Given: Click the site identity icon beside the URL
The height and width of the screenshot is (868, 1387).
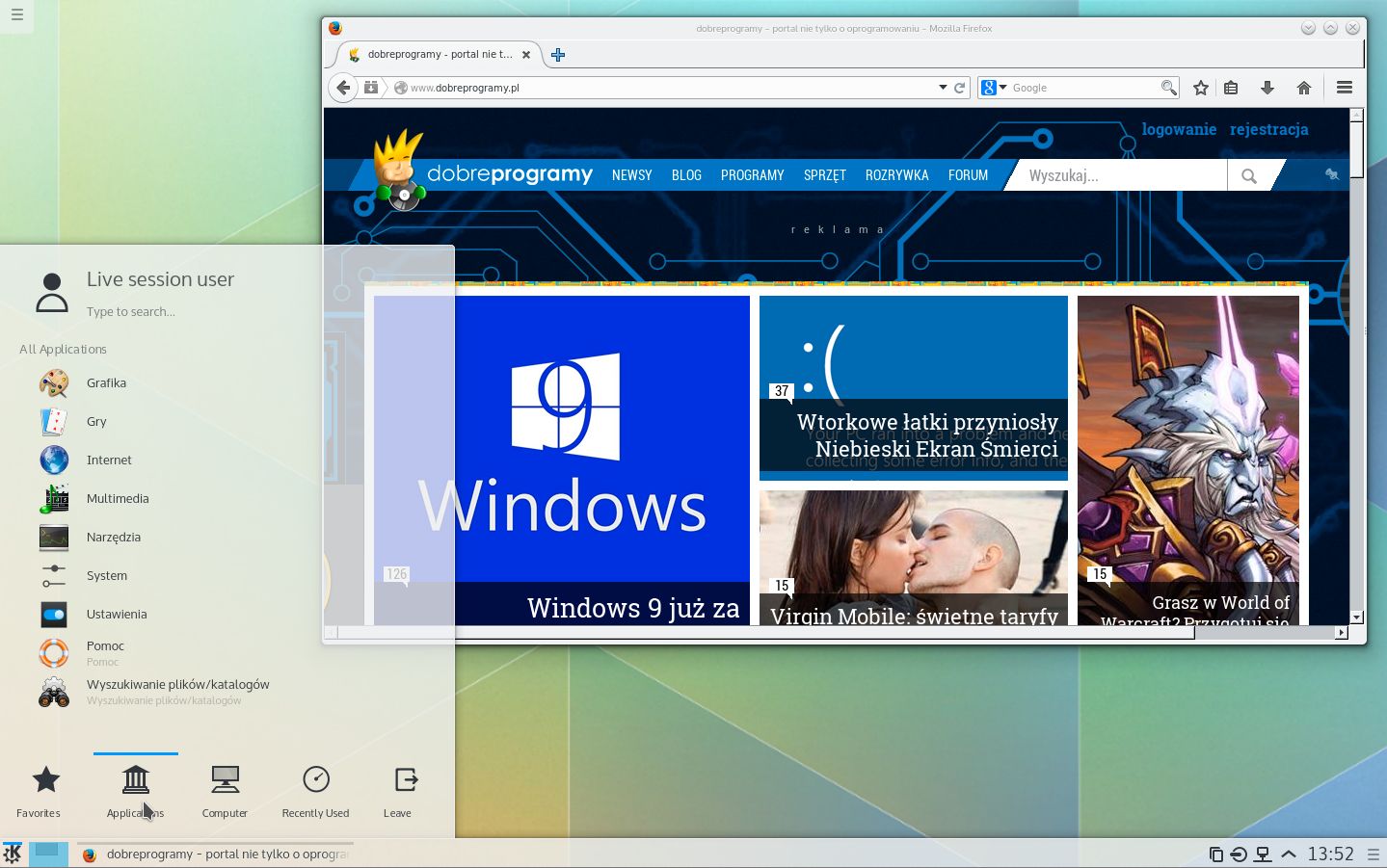Looking at the screenshot, I should coord(400,88).
